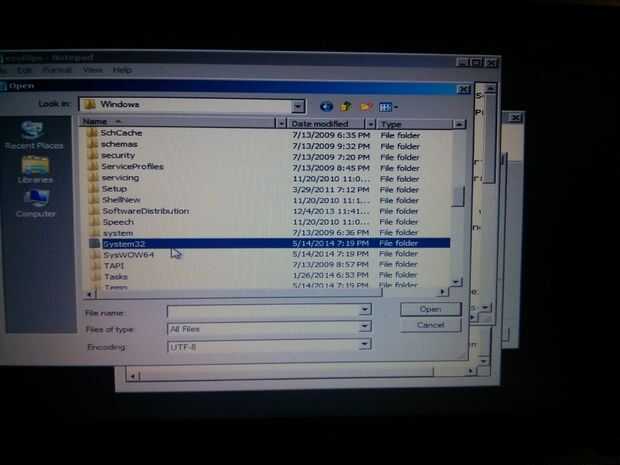The image size is (620, 465).
Task: Open the File name dropdown arrow
Action: pyautogui.click(x=365, y=310)
